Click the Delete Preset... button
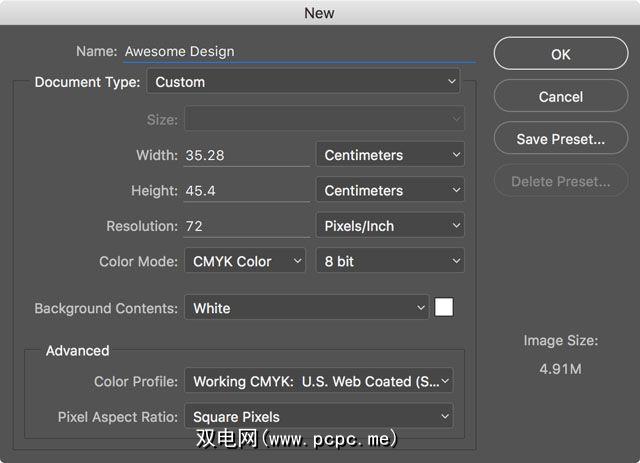Image resolution: width=640 pixels, height=463 pixels. pos(560,181)
